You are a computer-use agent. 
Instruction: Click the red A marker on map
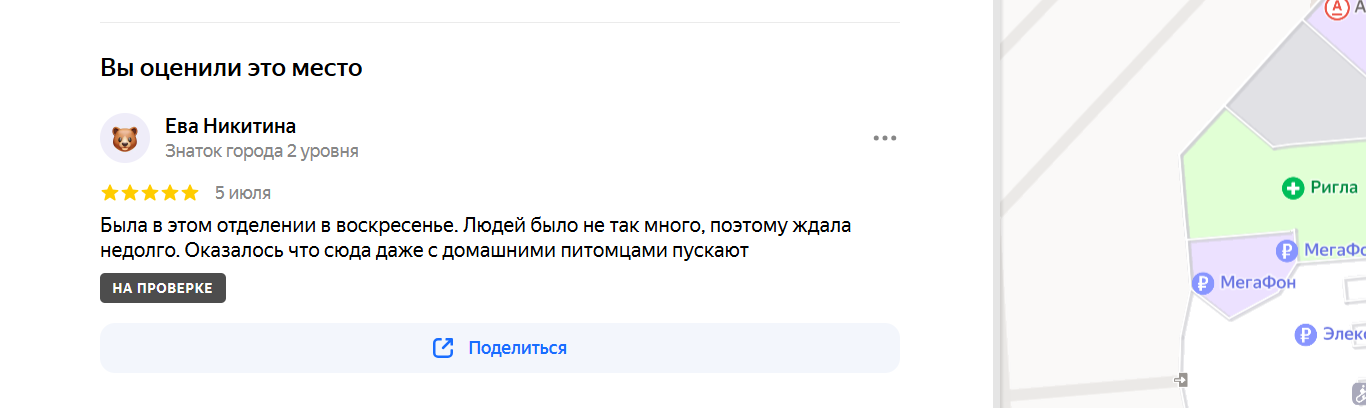pyautogui.click(x=1337, y=8)
